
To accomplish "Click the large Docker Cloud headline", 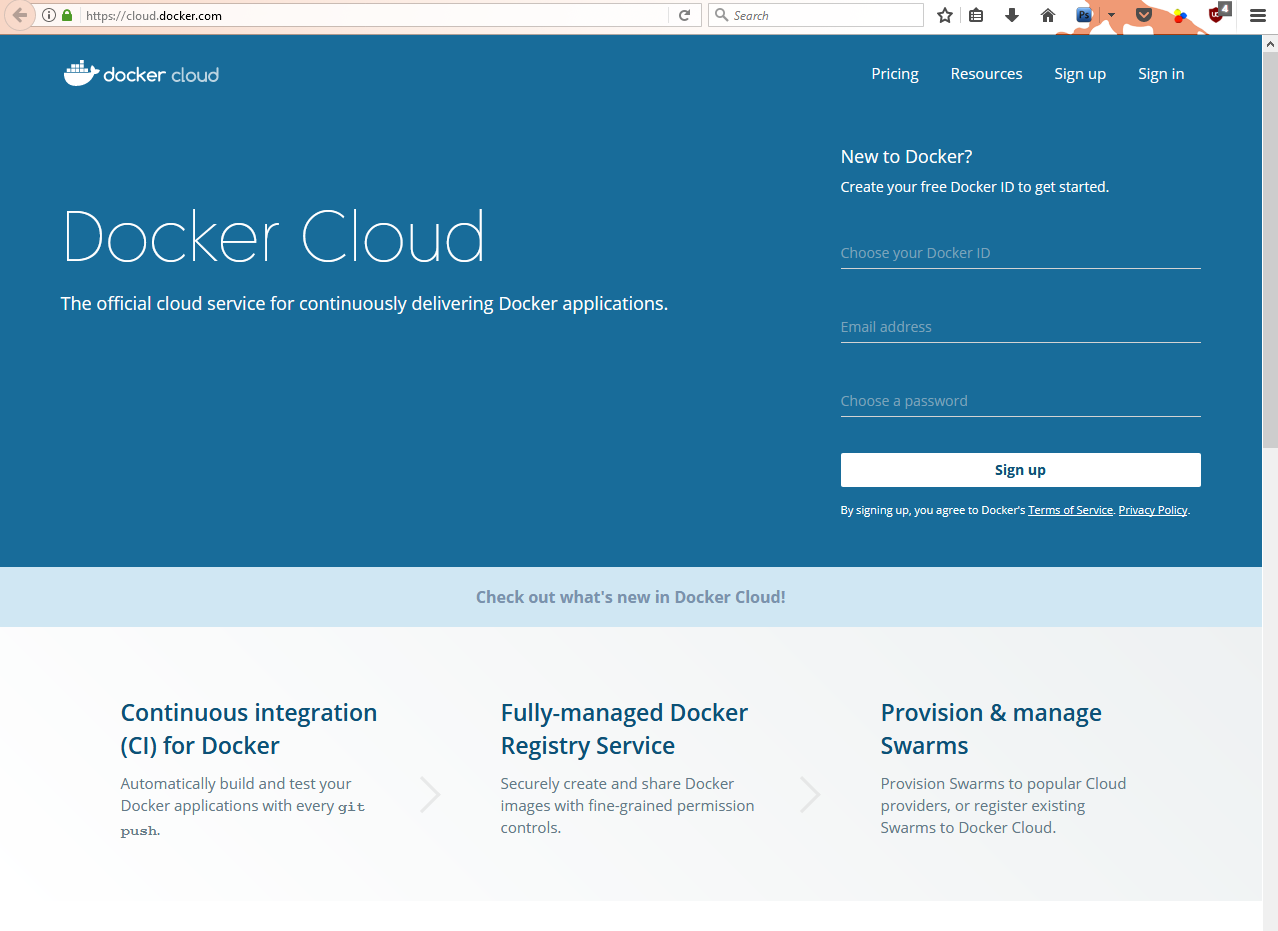I will point(274,237).
